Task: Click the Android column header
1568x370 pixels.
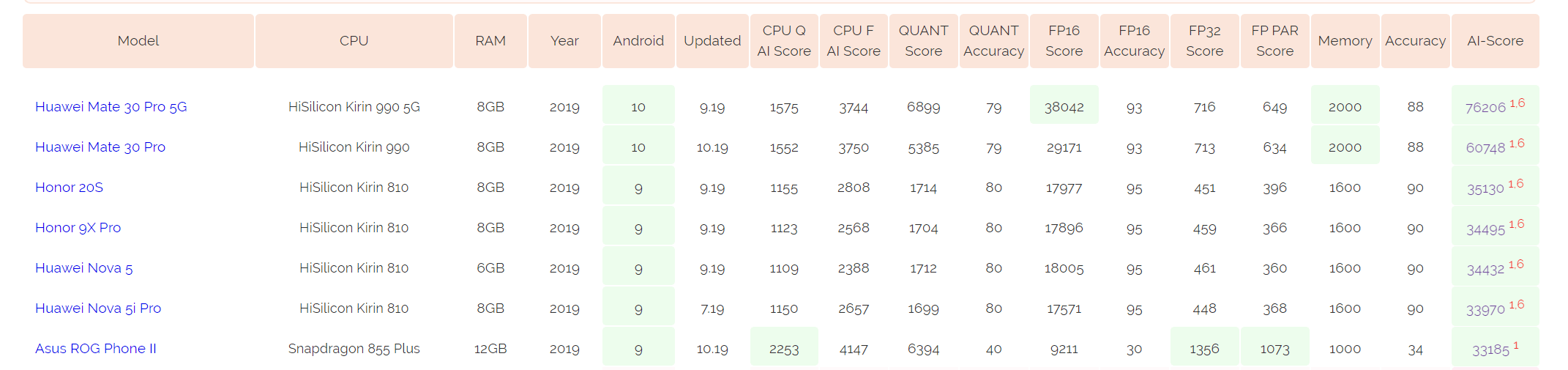Action: pos(638,41)
